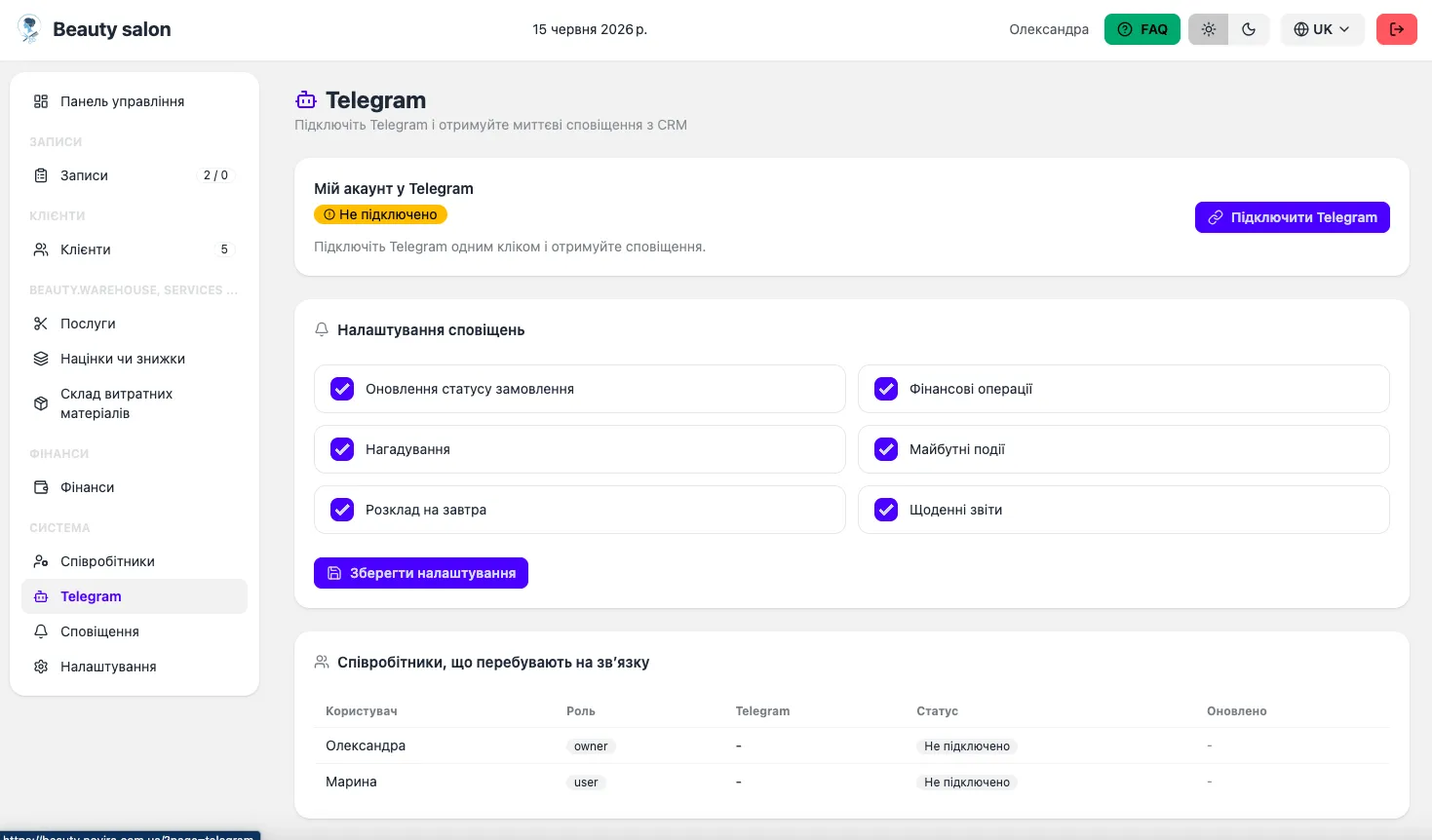Open Склад витратних матеріалів in sidebar
This screenshot has width=1432, height=840.
(x=135, y=403)
